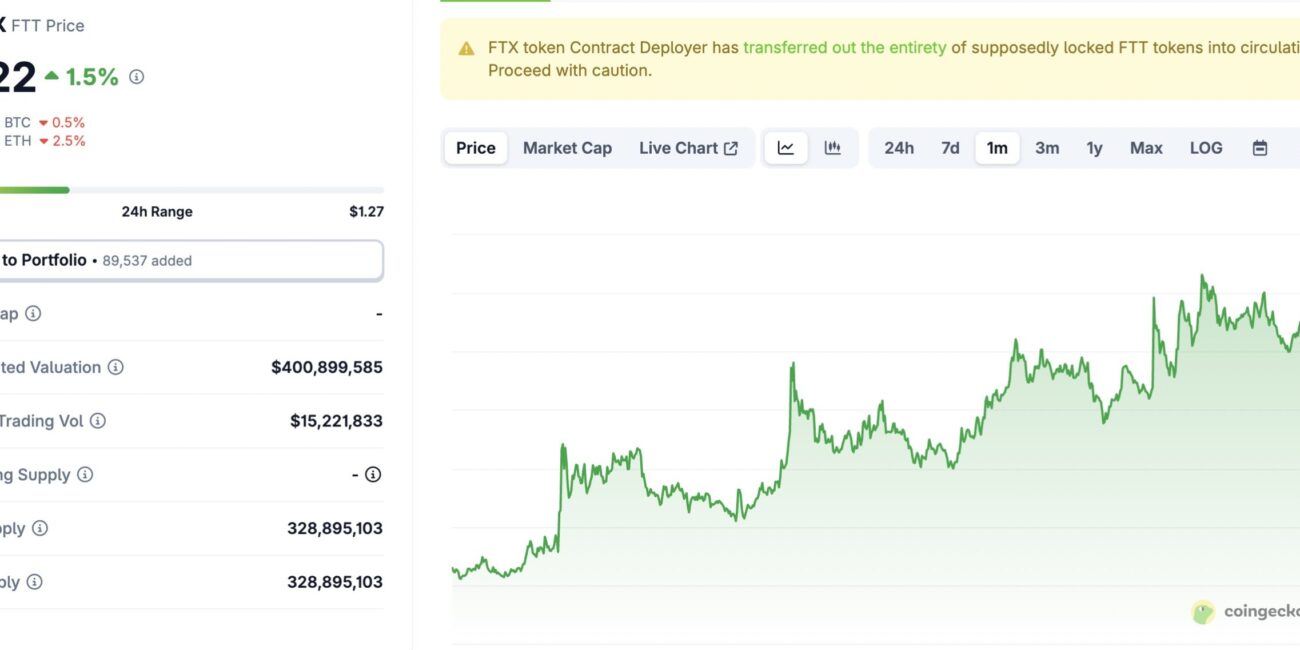This screenshot has width=1300, height=650.
Task: Set chart range to 1m
Action: click(997, 148)
